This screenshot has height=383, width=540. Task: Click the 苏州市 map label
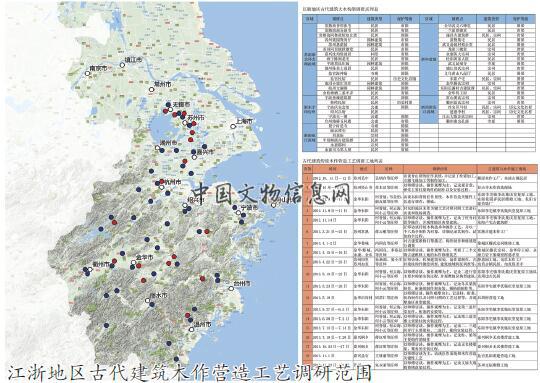pos(196,118)
